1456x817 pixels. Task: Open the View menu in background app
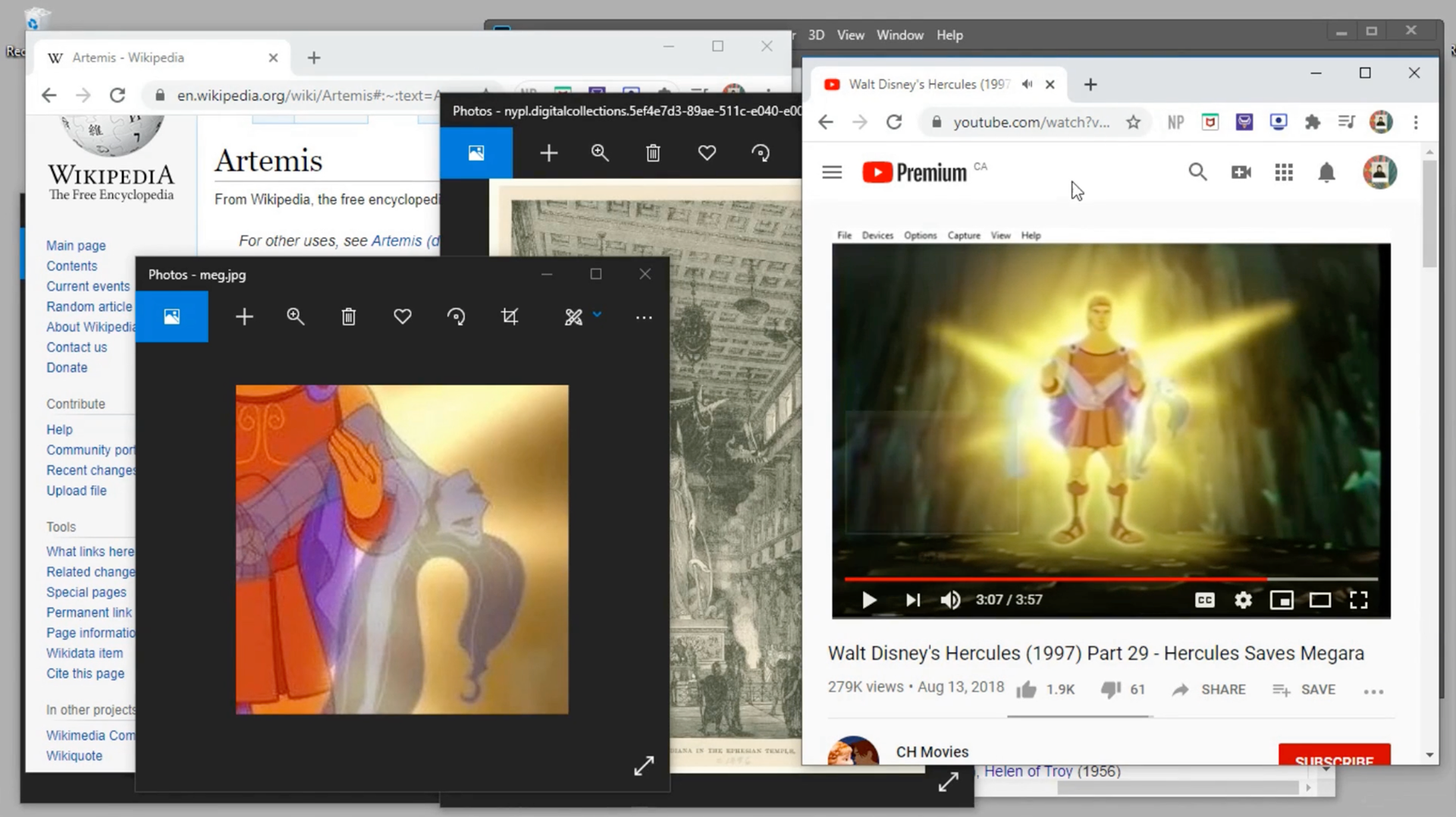850,35
